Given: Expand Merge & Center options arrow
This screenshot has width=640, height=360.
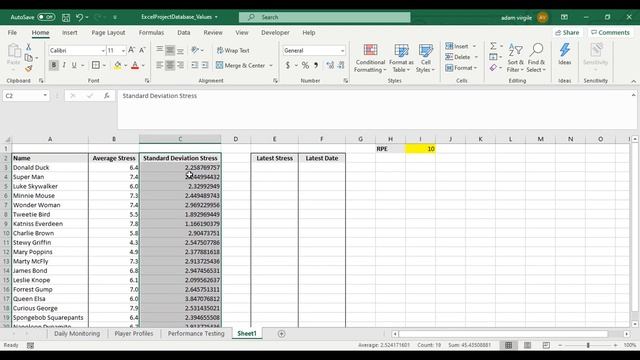Looking at the screenshot, I should [x=271, y=65].
